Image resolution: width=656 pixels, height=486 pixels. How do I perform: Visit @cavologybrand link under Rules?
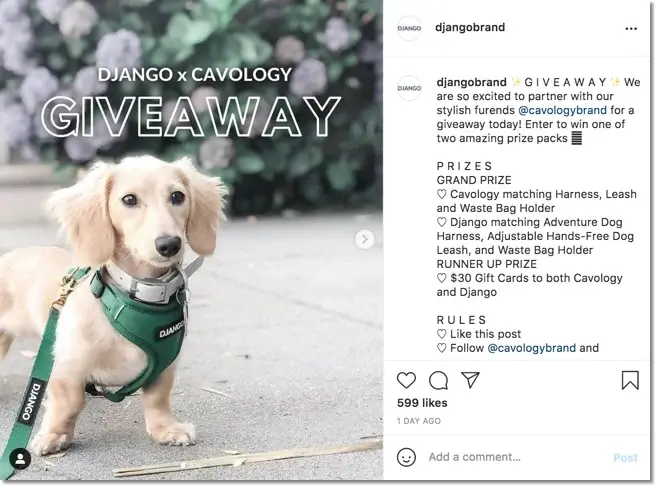pyautogui.click(x=531, y=348)
